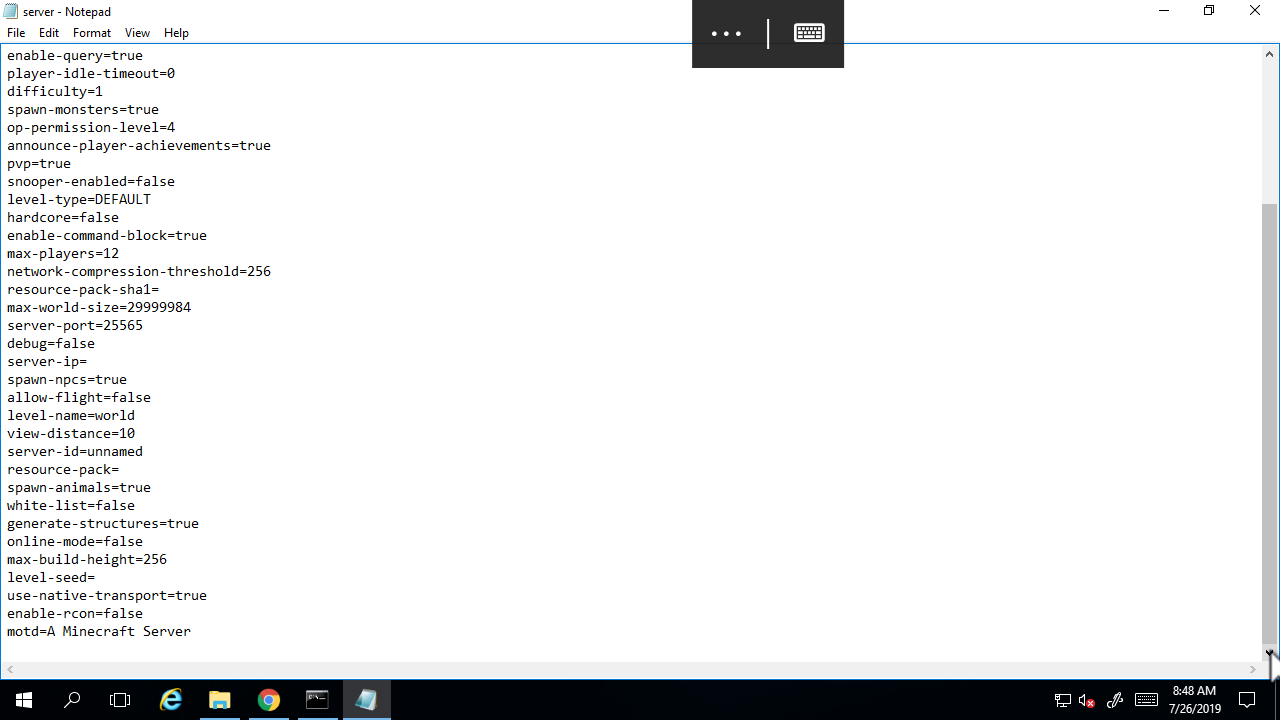
Task: Open the network status tray icon
Action: [x=1063, y=700]
